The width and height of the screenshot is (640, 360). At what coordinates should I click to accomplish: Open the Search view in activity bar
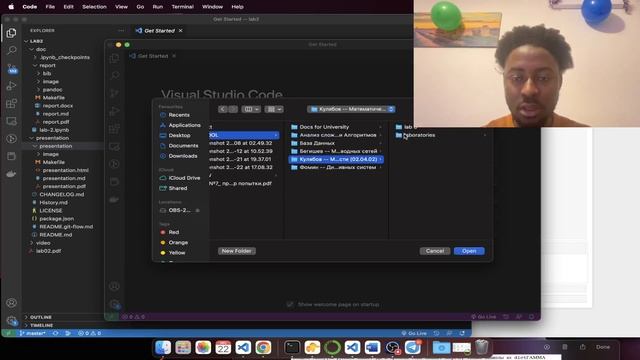11,50
